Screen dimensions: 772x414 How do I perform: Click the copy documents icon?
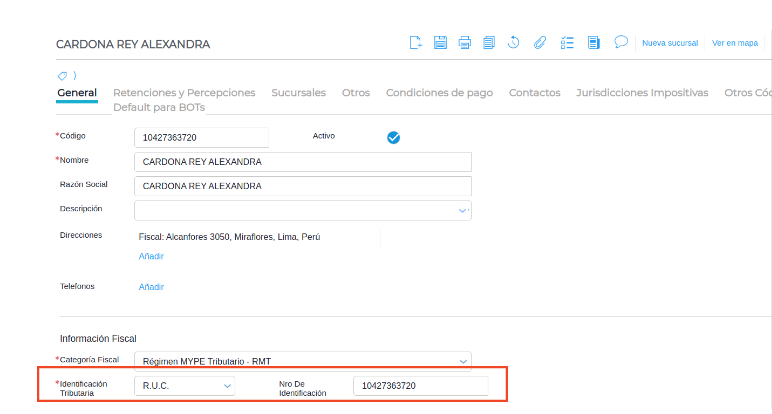pyautogui.click(x=489, y=43)
